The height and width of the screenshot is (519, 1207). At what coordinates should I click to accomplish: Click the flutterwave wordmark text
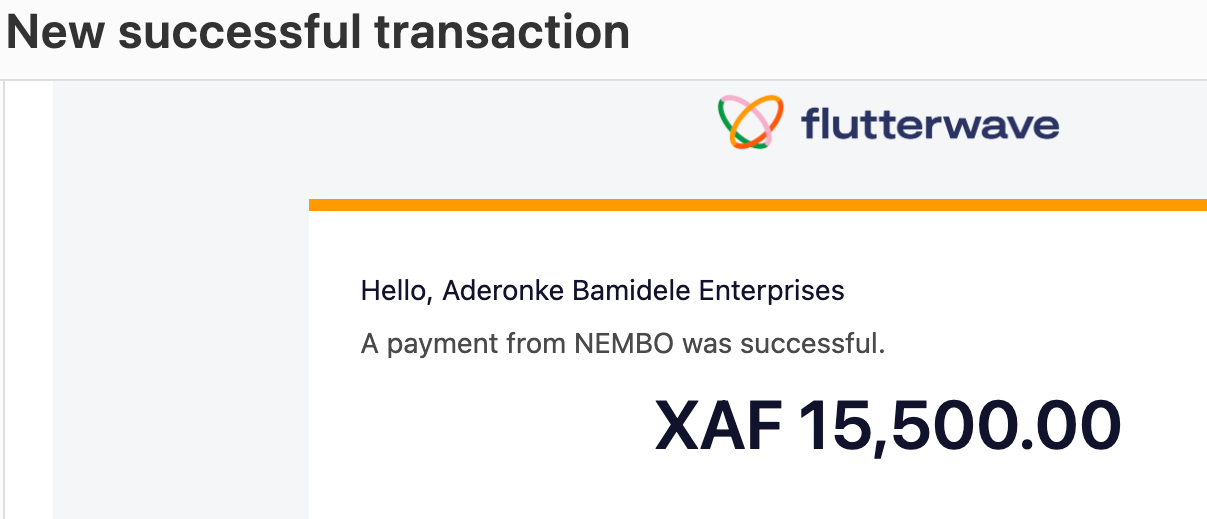point(929,125)
